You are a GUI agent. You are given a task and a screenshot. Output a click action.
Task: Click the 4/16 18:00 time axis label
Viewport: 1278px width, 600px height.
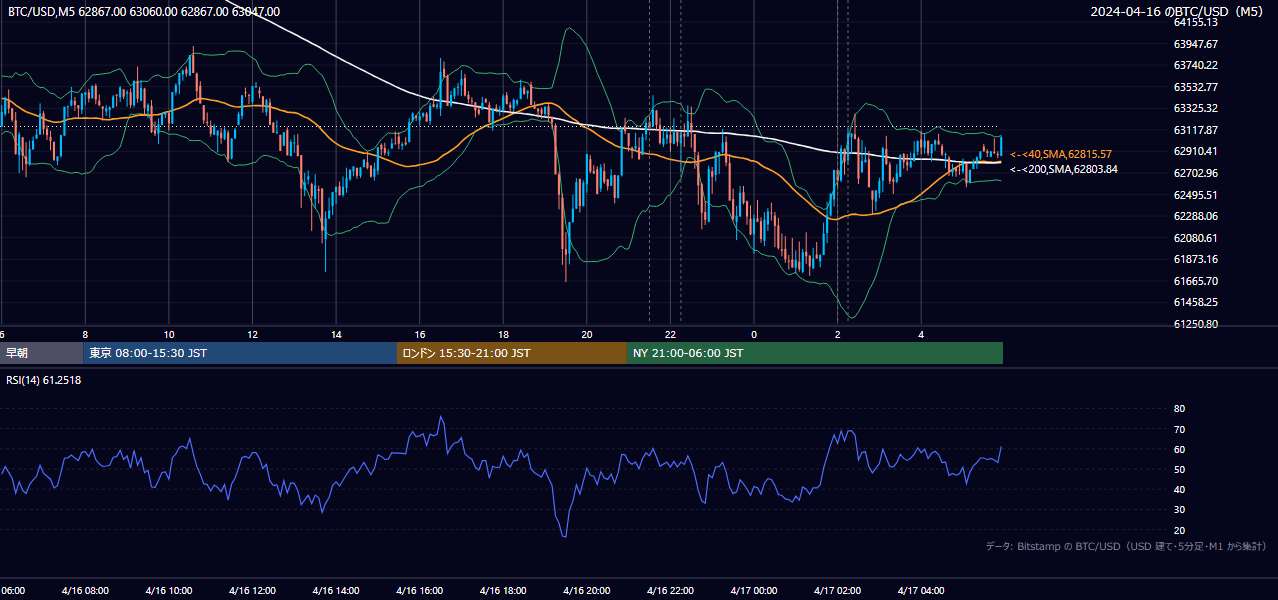(x=503, y=591)
